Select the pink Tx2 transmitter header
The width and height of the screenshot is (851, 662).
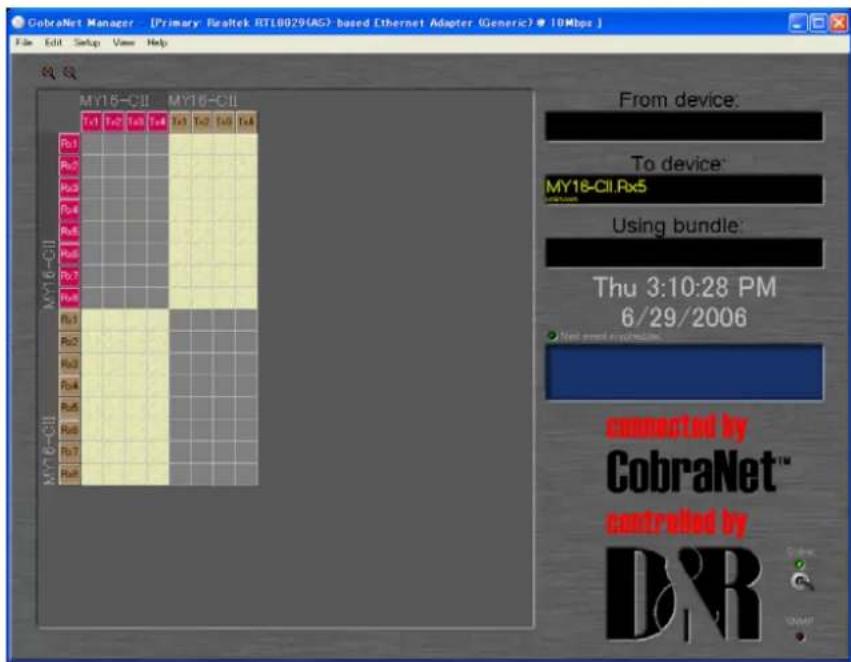click(113, 122)
